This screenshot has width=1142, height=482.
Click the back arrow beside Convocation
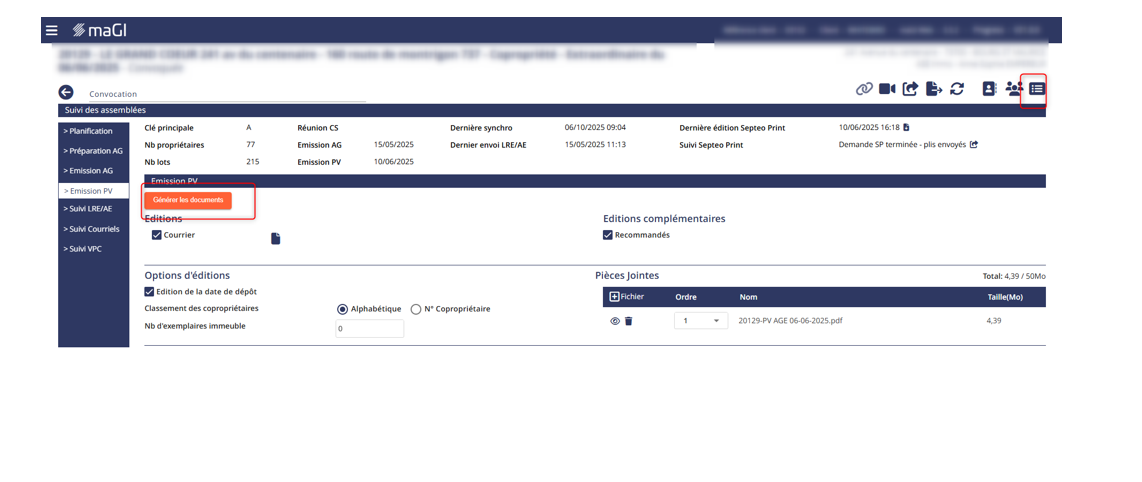66,92
